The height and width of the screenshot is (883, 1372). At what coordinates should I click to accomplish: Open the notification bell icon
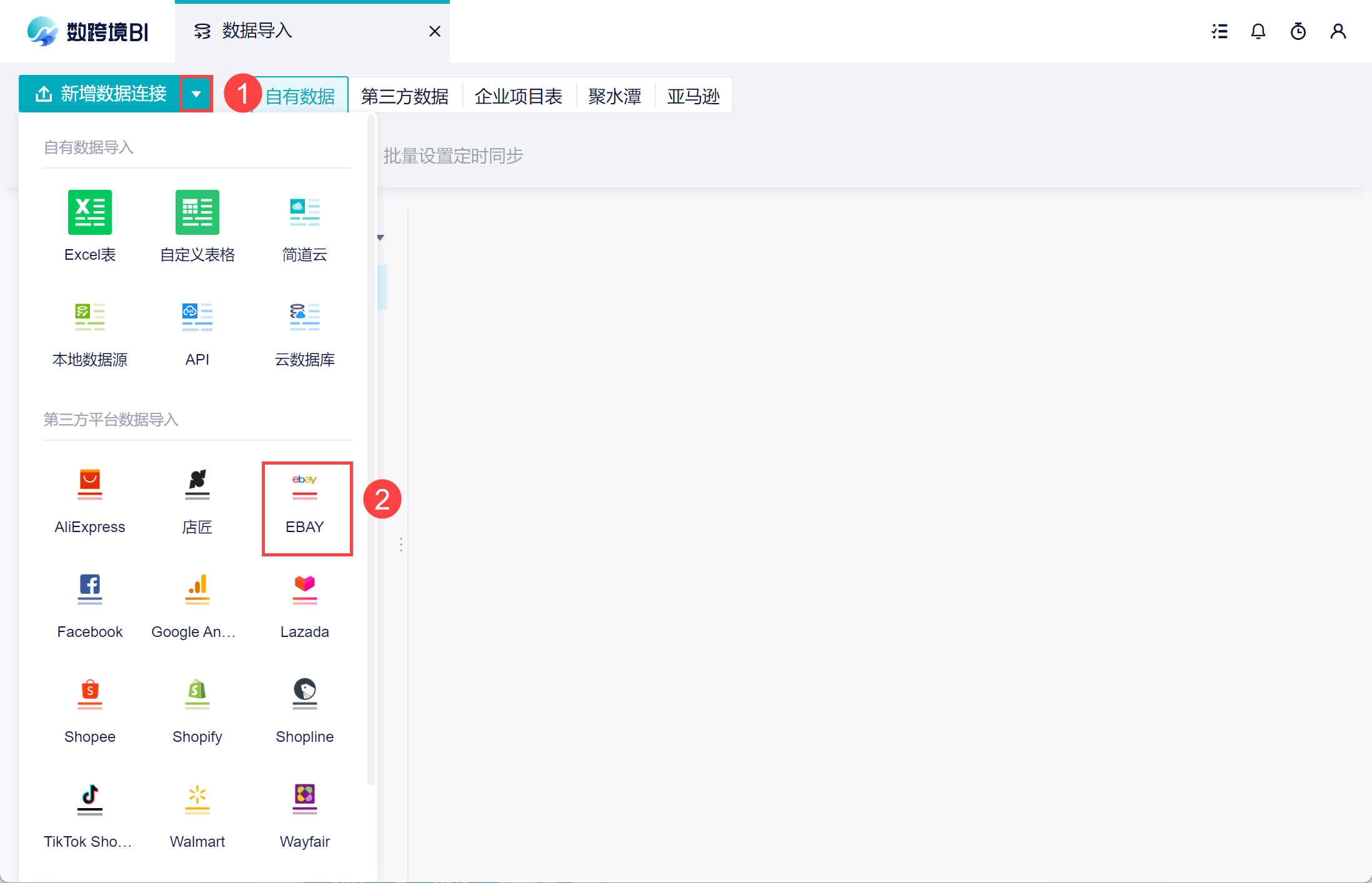tap(1258, 31)
